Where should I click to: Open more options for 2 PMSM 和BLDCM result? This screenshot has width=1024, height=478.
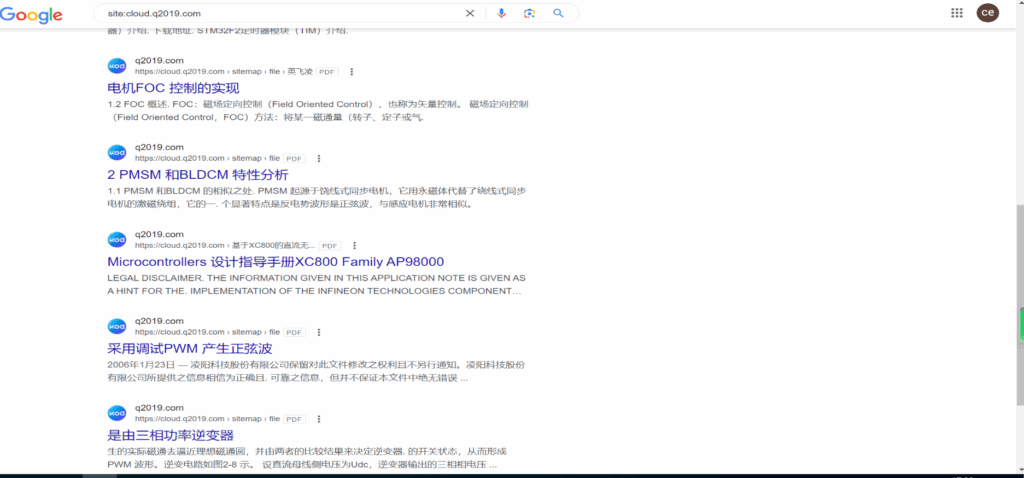[319, 158]
